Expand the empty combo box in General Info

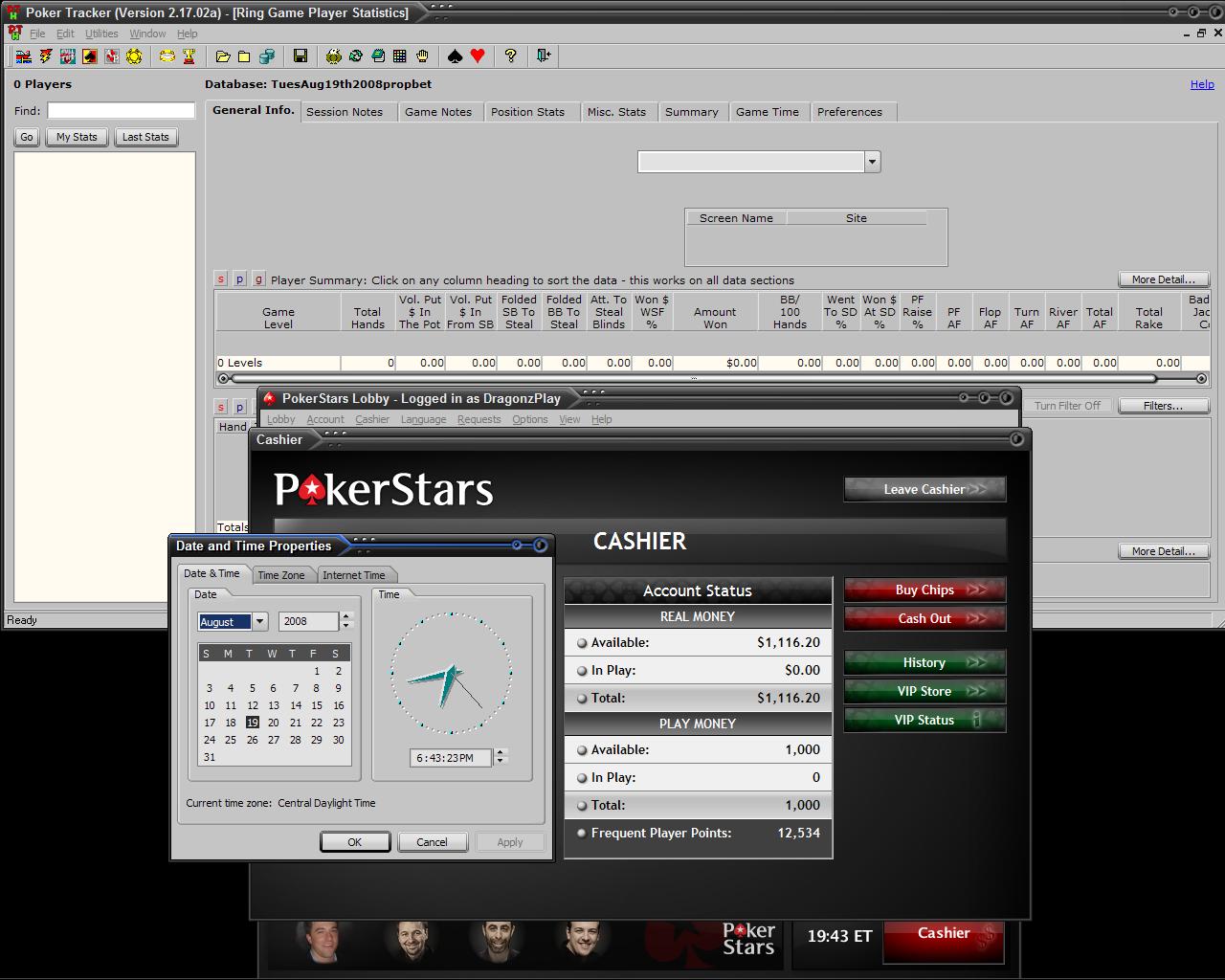coord(872,162)
